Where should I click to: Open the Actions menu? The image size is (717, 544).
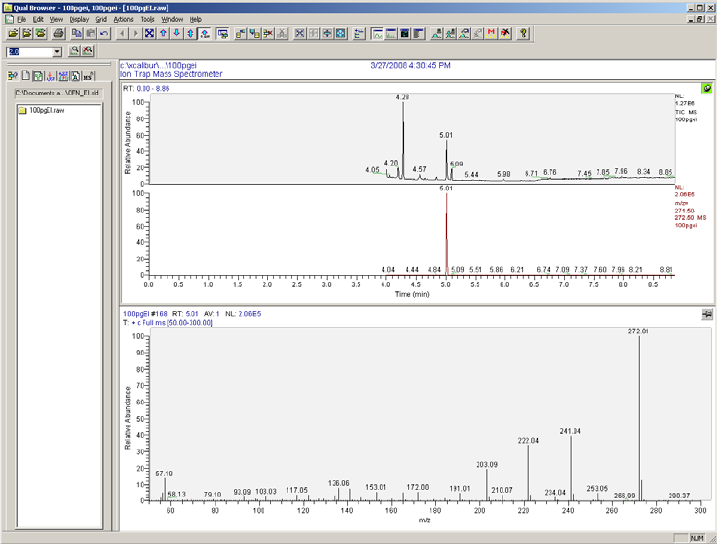coord(123,19)
